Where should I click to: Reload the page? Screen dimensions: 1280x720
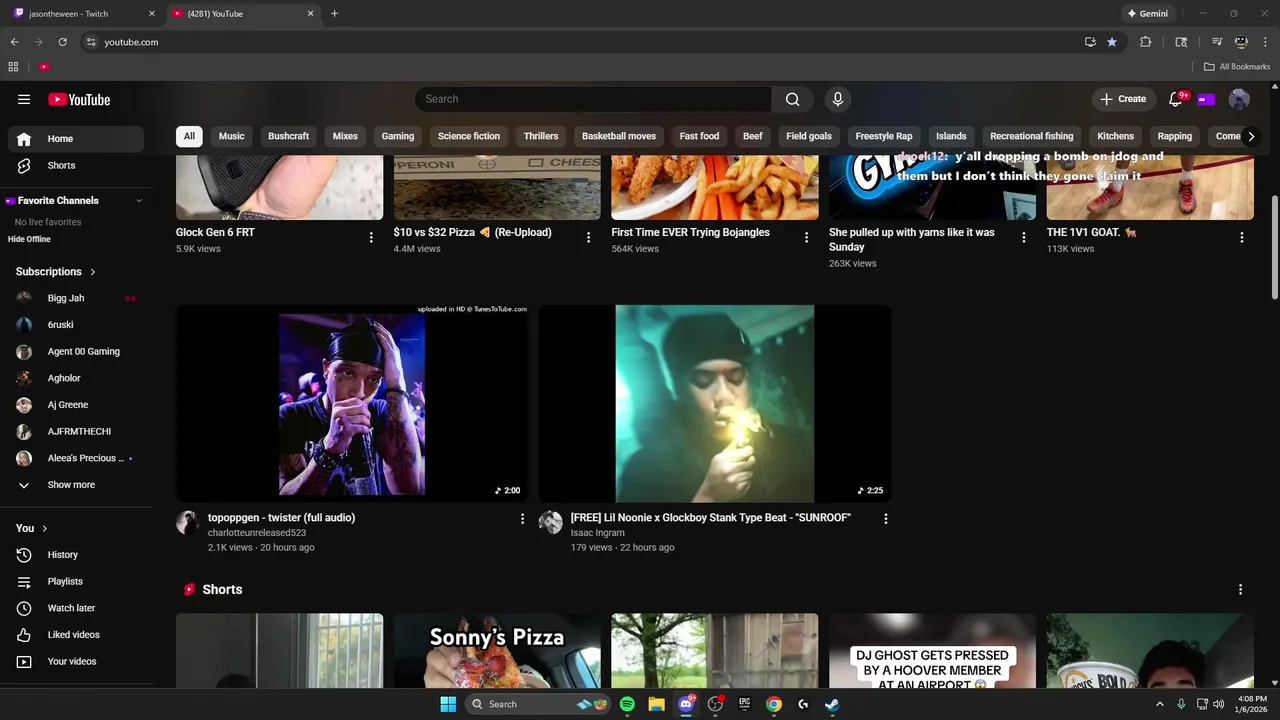(62, 42)
